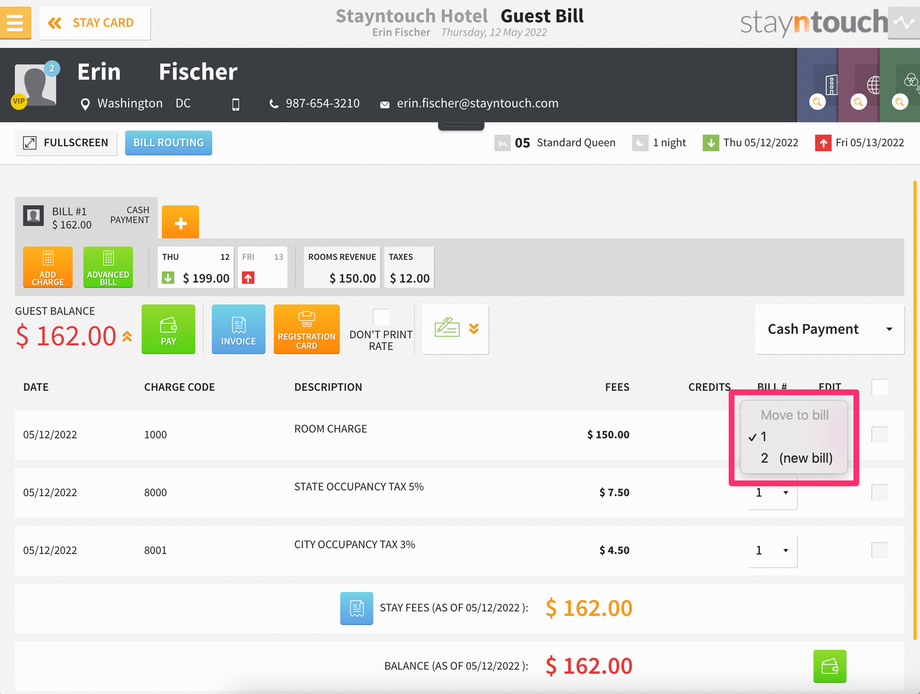
Task: Click charge code 8000
Action: (155, 493)
